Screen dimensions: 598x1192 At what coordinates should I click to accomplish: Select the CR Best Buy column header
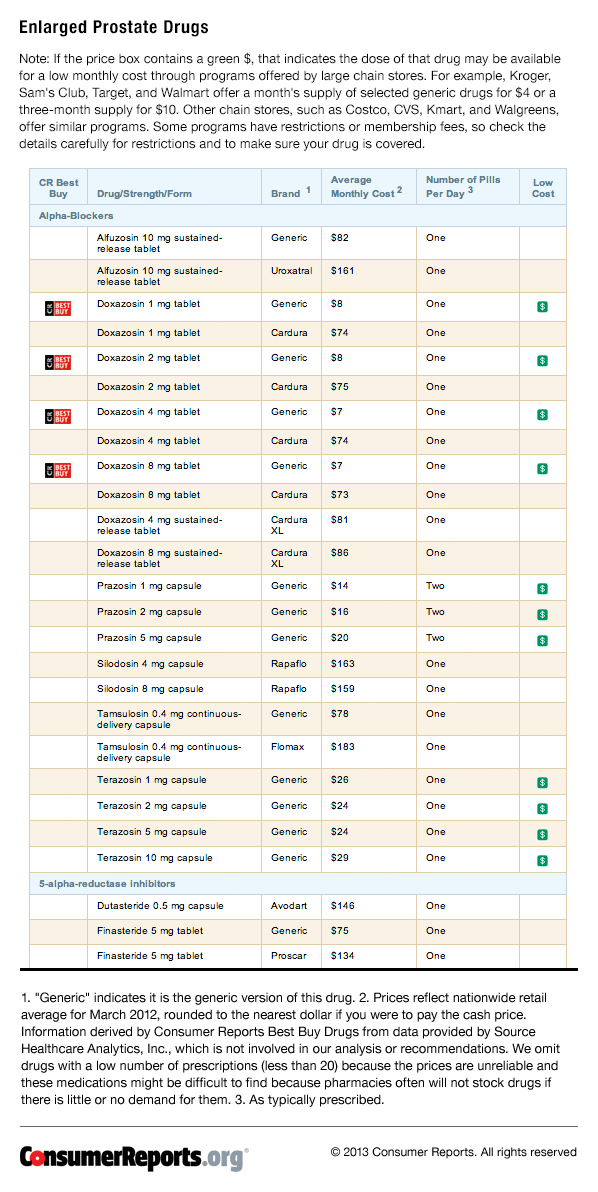[59, 188]
